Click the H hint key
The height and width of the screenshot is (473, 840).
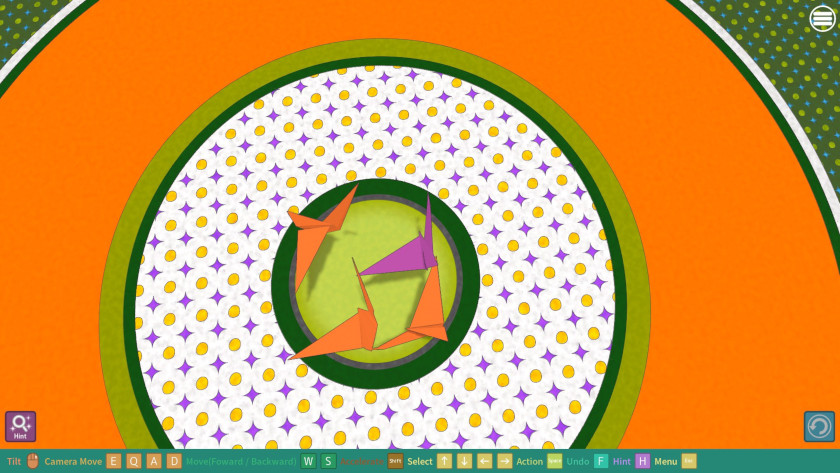pyautogui.click(x=642, y=461)
